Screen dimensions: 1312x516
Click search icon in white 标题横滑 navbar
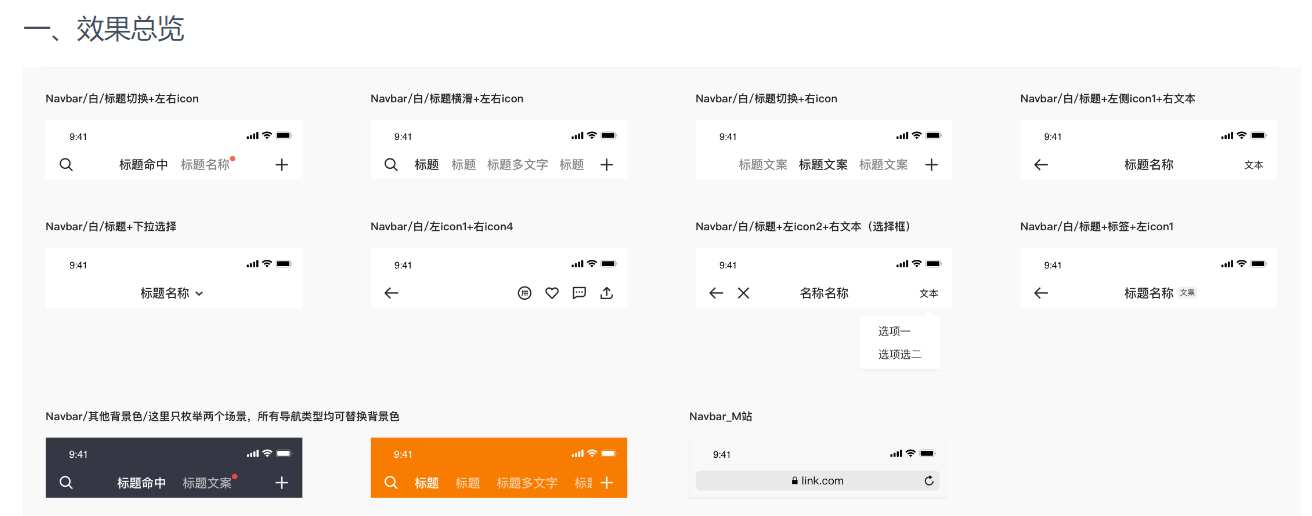pos(391,165)
